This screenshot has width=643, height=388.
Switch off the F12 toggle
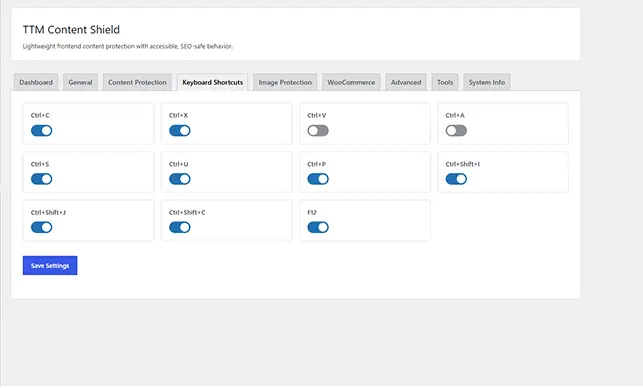[x=318, y=228]
